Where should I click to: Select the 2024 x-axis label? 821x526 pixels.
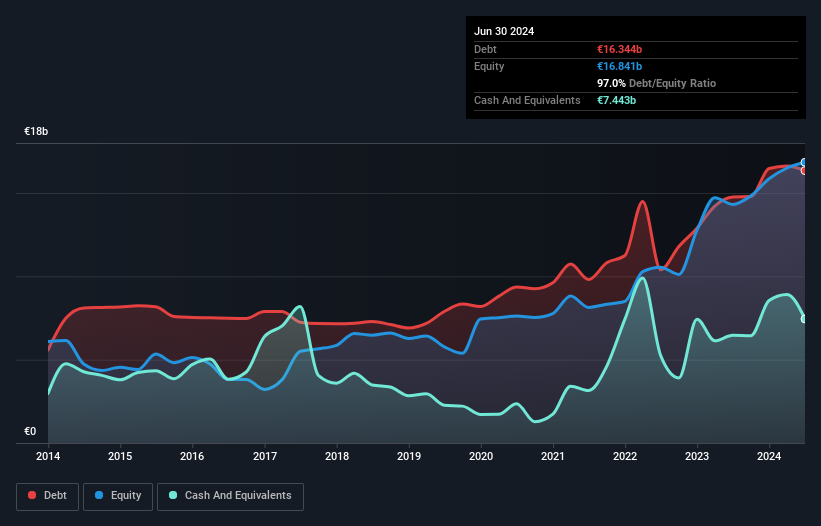(770, 455)
